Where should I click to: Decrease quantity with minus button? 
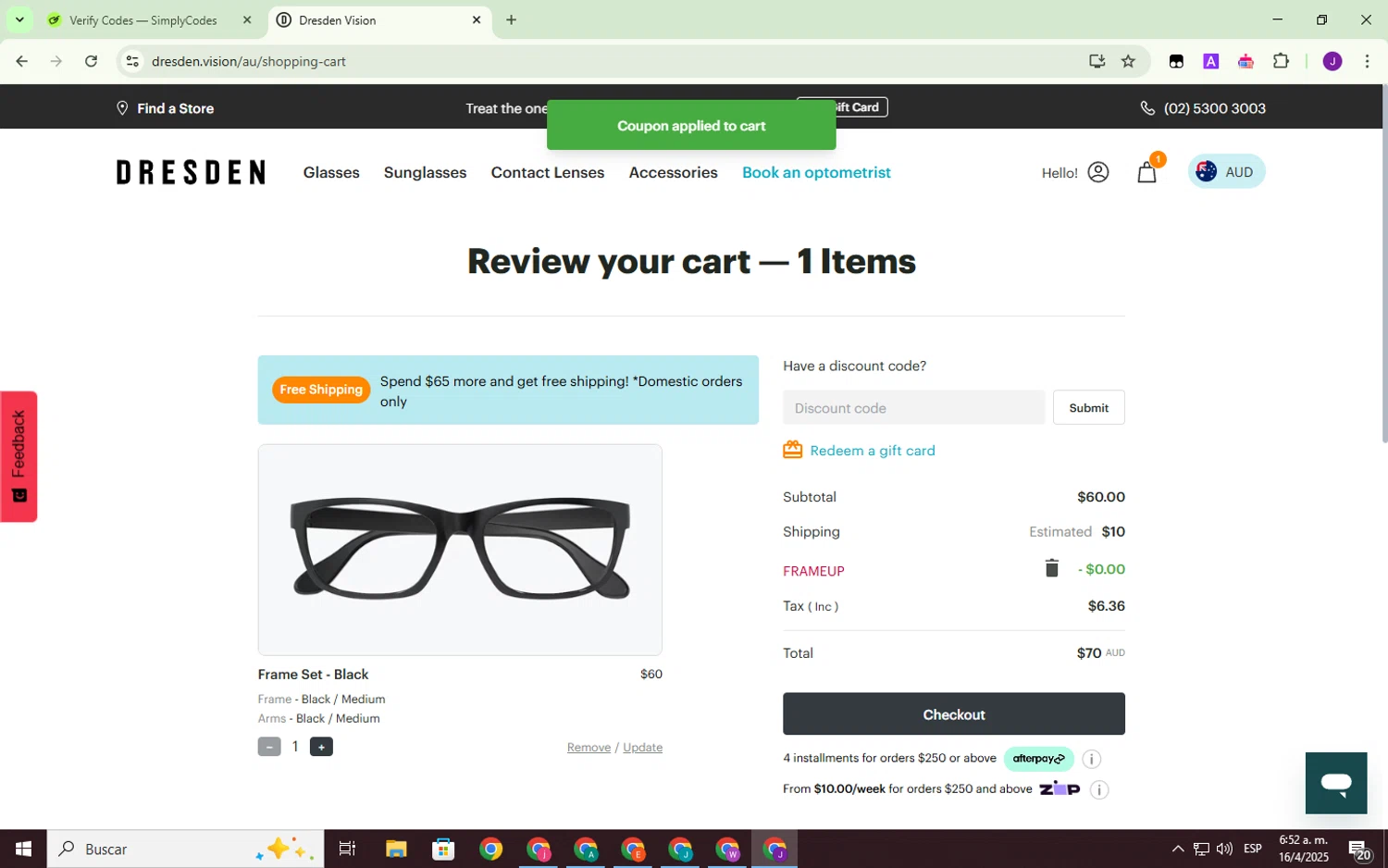click(269, 747)
